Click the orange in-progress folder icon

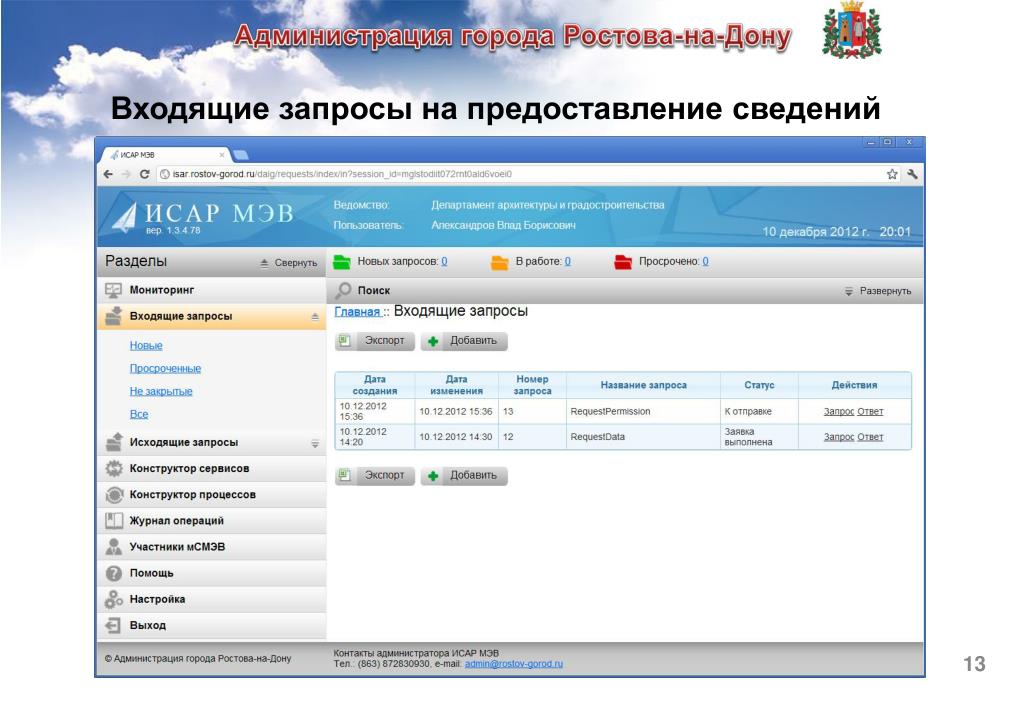[500, 262]
